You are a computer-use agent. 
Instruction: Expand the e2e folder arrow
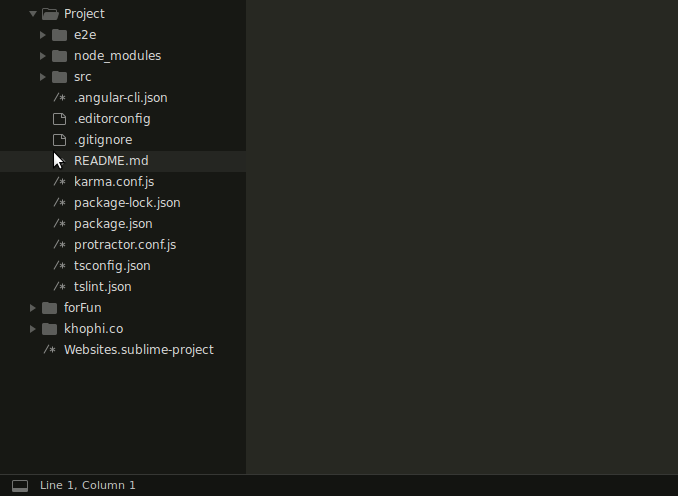pos(43,35)
